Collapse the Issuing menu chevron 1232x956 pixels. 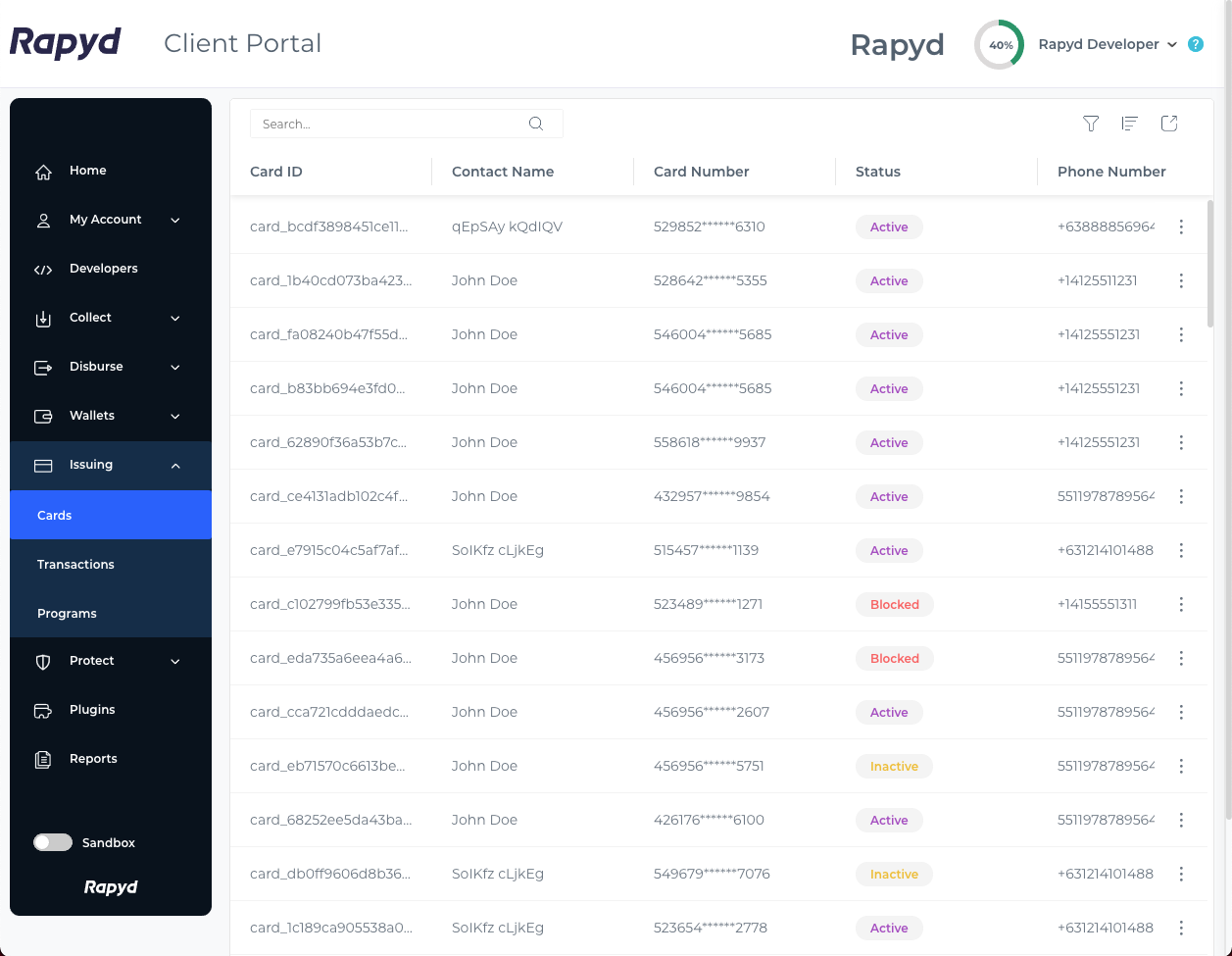point(175,466)
